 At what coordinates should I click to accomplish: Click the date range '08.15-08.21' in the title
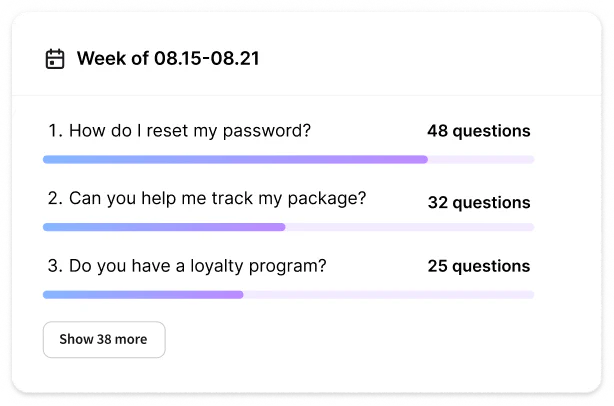[206, 59]
